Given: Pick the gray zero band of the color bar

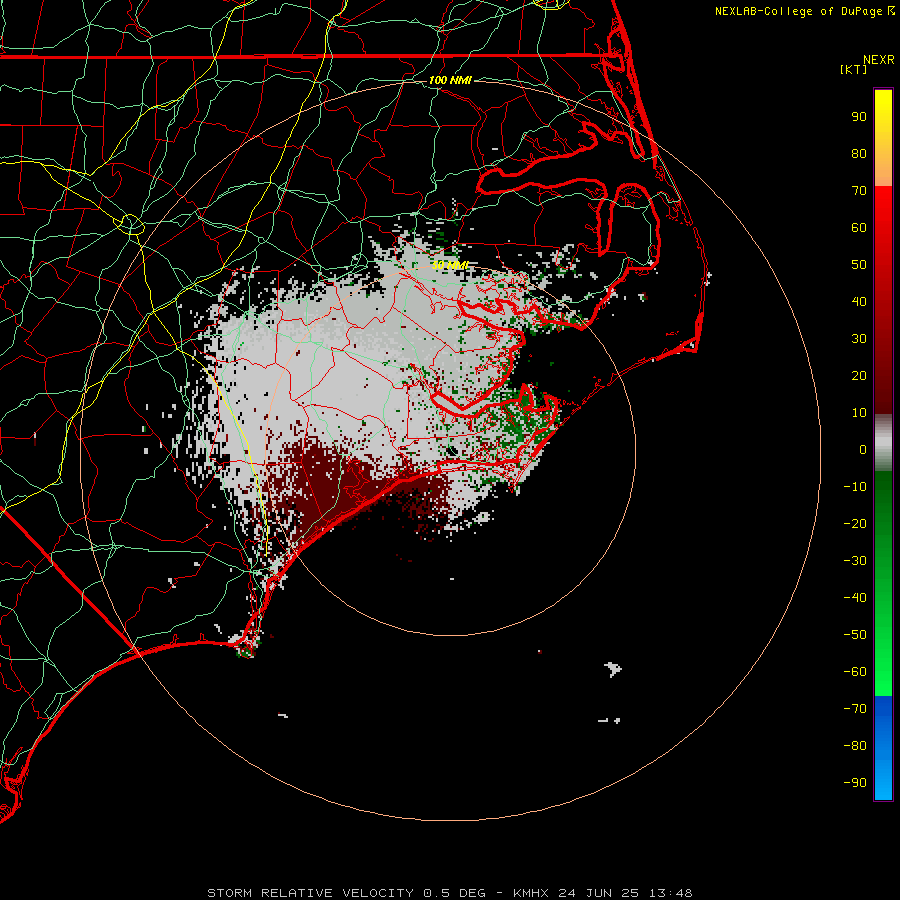Looking at the screenshot, I should click(883, 443).
